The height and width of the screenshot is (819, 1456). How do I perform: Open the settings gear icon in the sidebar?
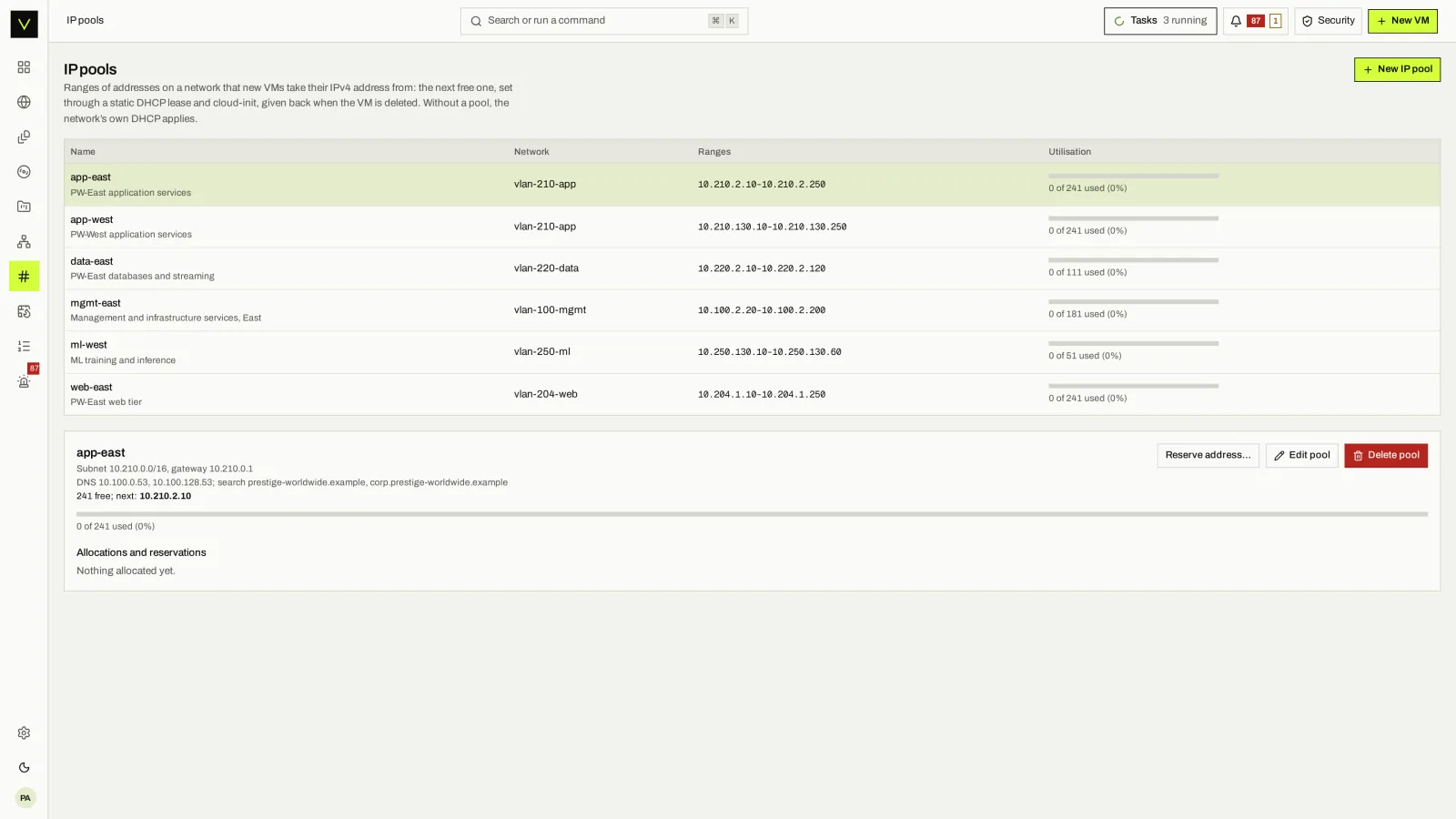coord(24,733)
